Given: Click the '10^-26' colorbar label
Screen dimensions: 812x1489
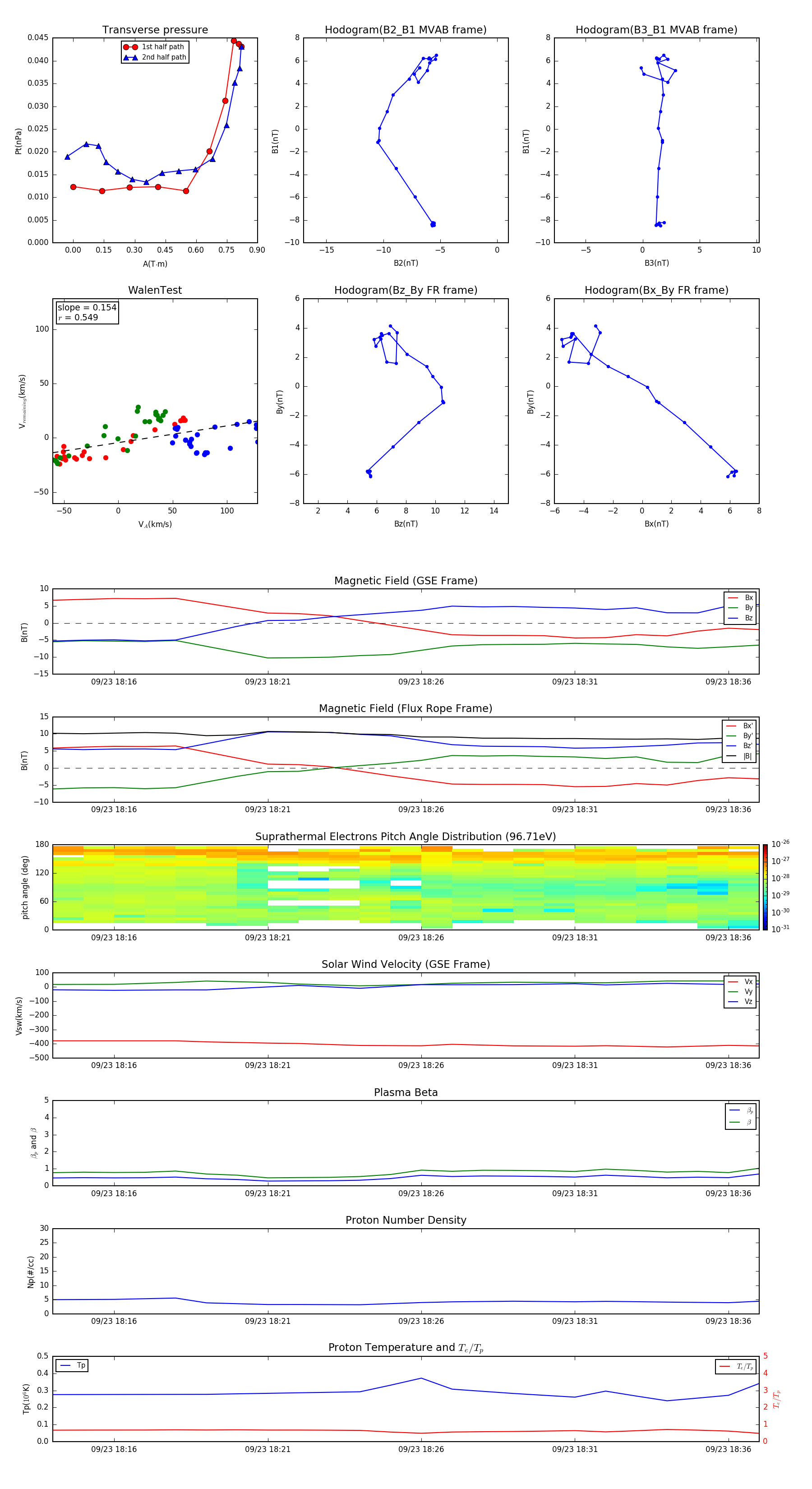Looking at the screenshot, I should coord(780,844).
